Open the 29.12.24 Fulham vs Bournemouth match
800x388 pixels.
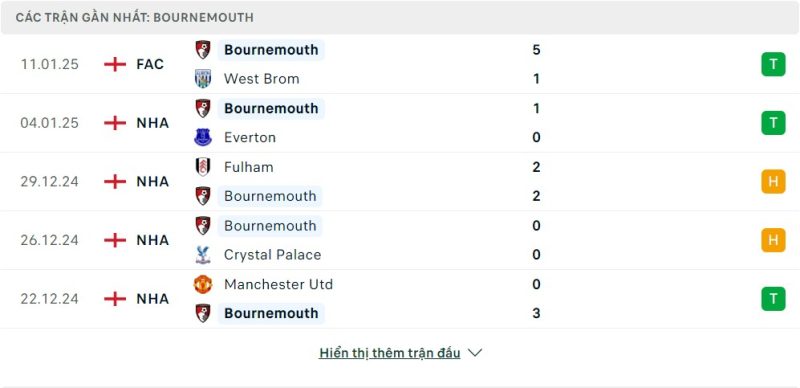pyautogui.click(x=400, y=182)
